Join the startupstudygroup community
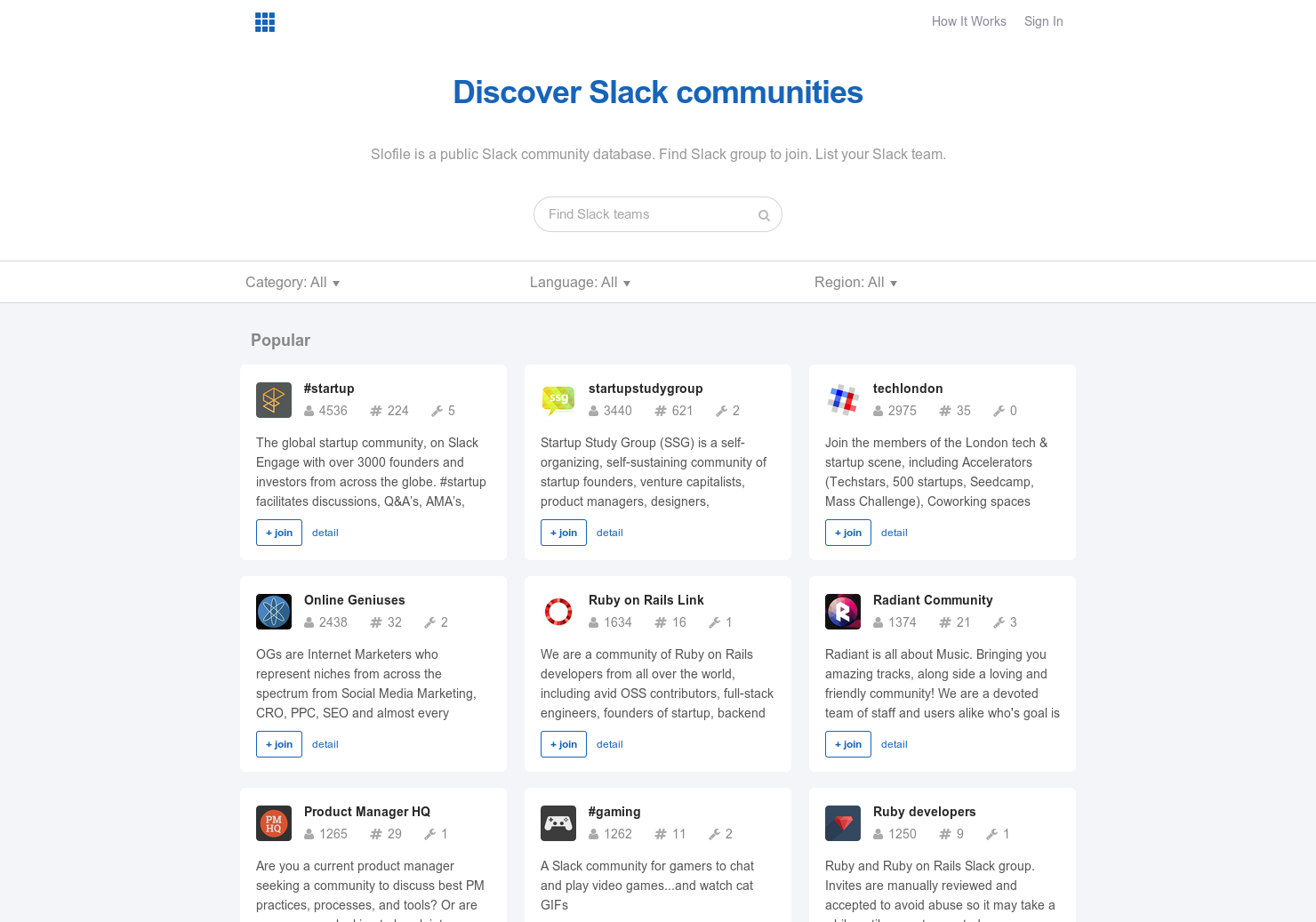Image resolution: width=1316 pixels, height=922 pixels. (x=564, y=533)
